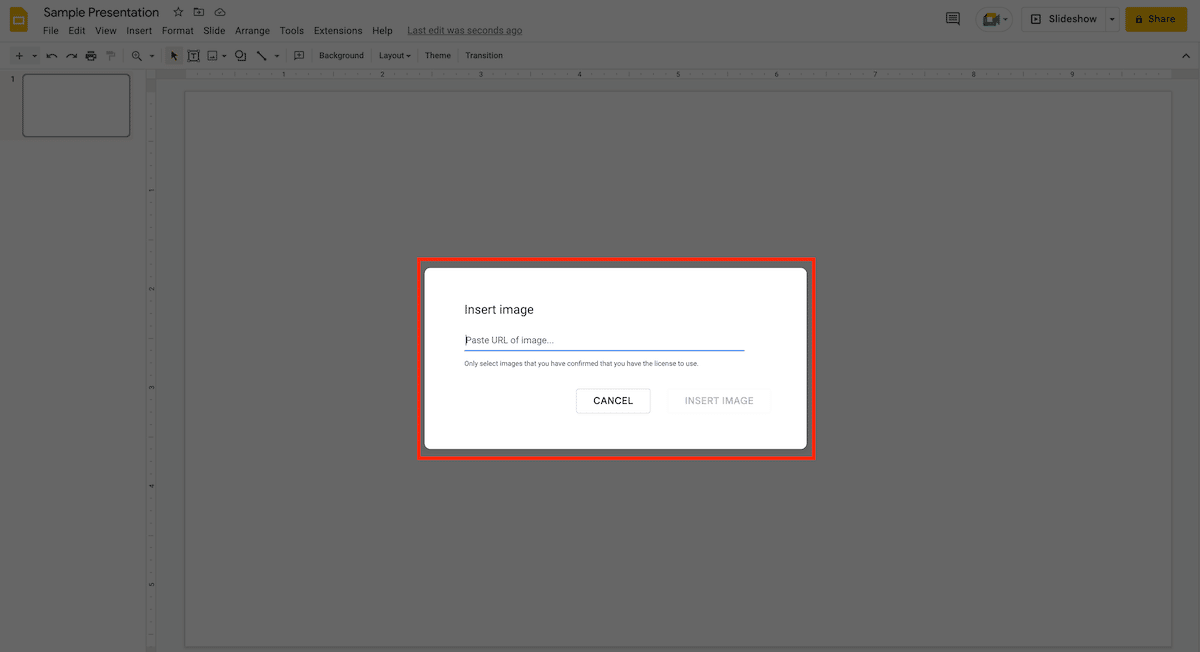Open the Layout dropdown
The image size is (1200, 652).
point(394,55)
